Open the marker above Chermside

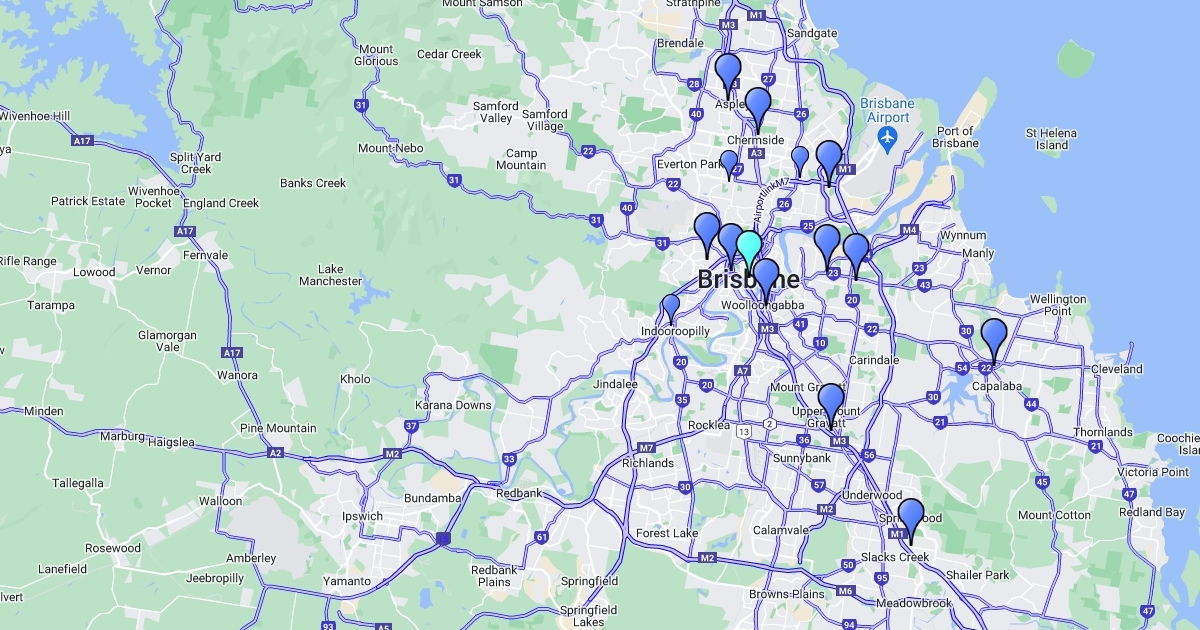click(758, 105)
